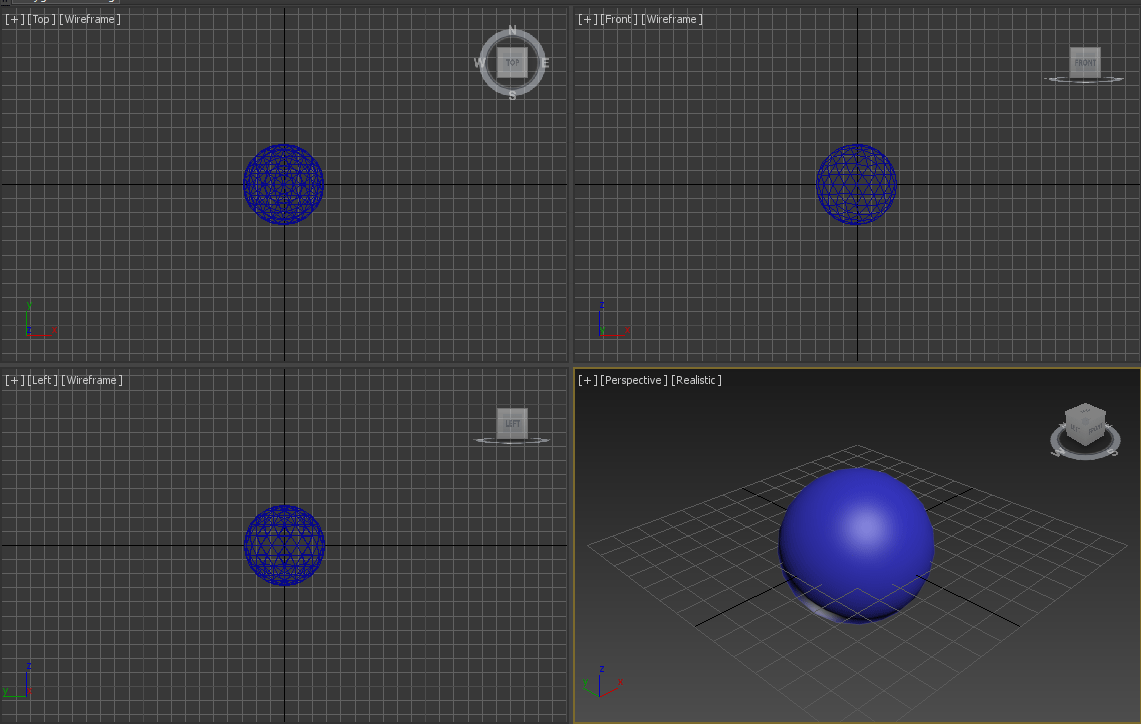Open the Left viewport [Wireframe] shading label
The height and width of the screenshot is (724, 1141).
point(92,380)
